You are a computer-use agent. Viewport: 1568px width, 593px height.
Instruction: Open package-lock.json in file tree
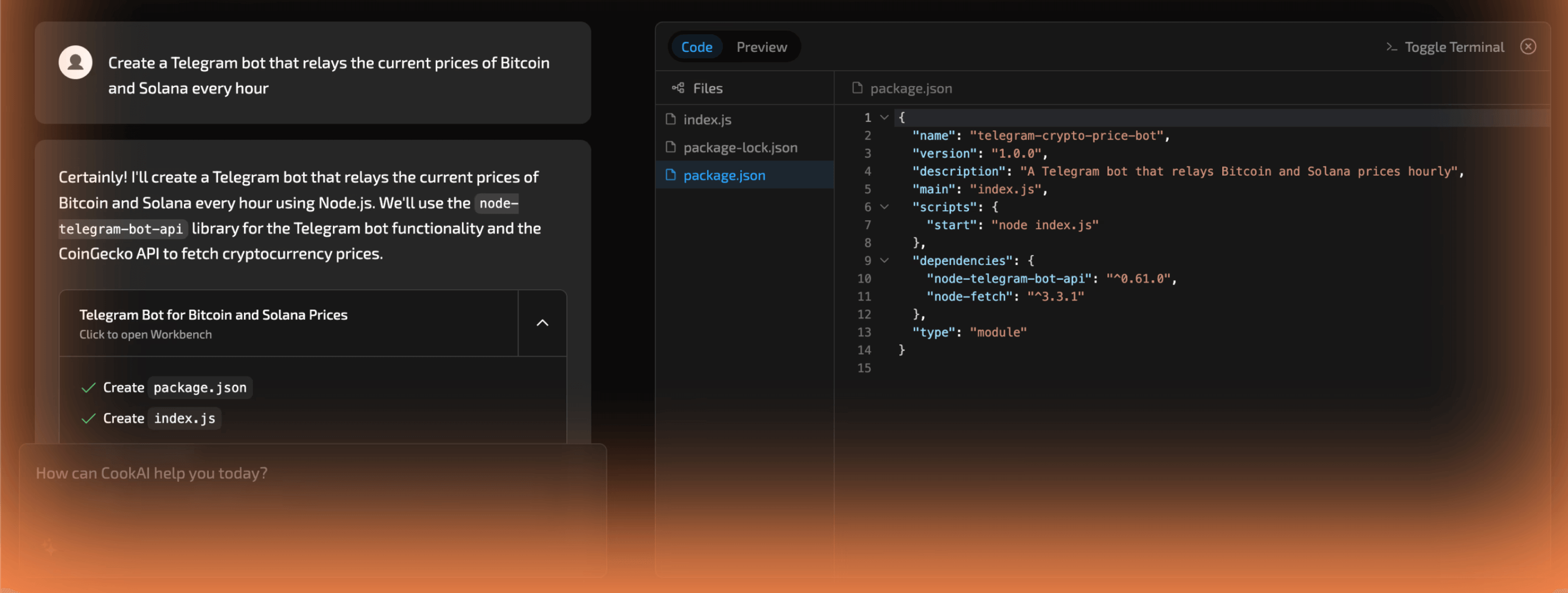[x=739, y=147]
